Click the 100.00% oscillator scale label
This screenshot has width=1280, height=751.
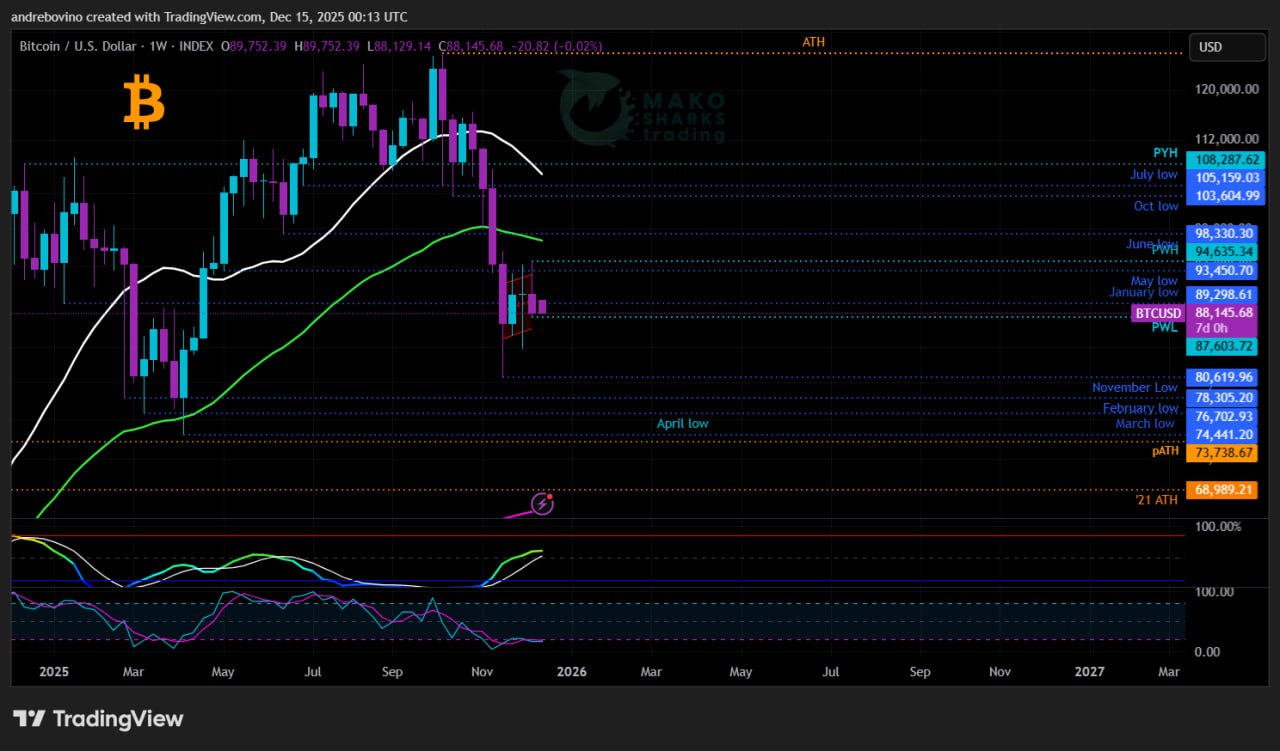pyautogui.click(x=1218, y=526)
